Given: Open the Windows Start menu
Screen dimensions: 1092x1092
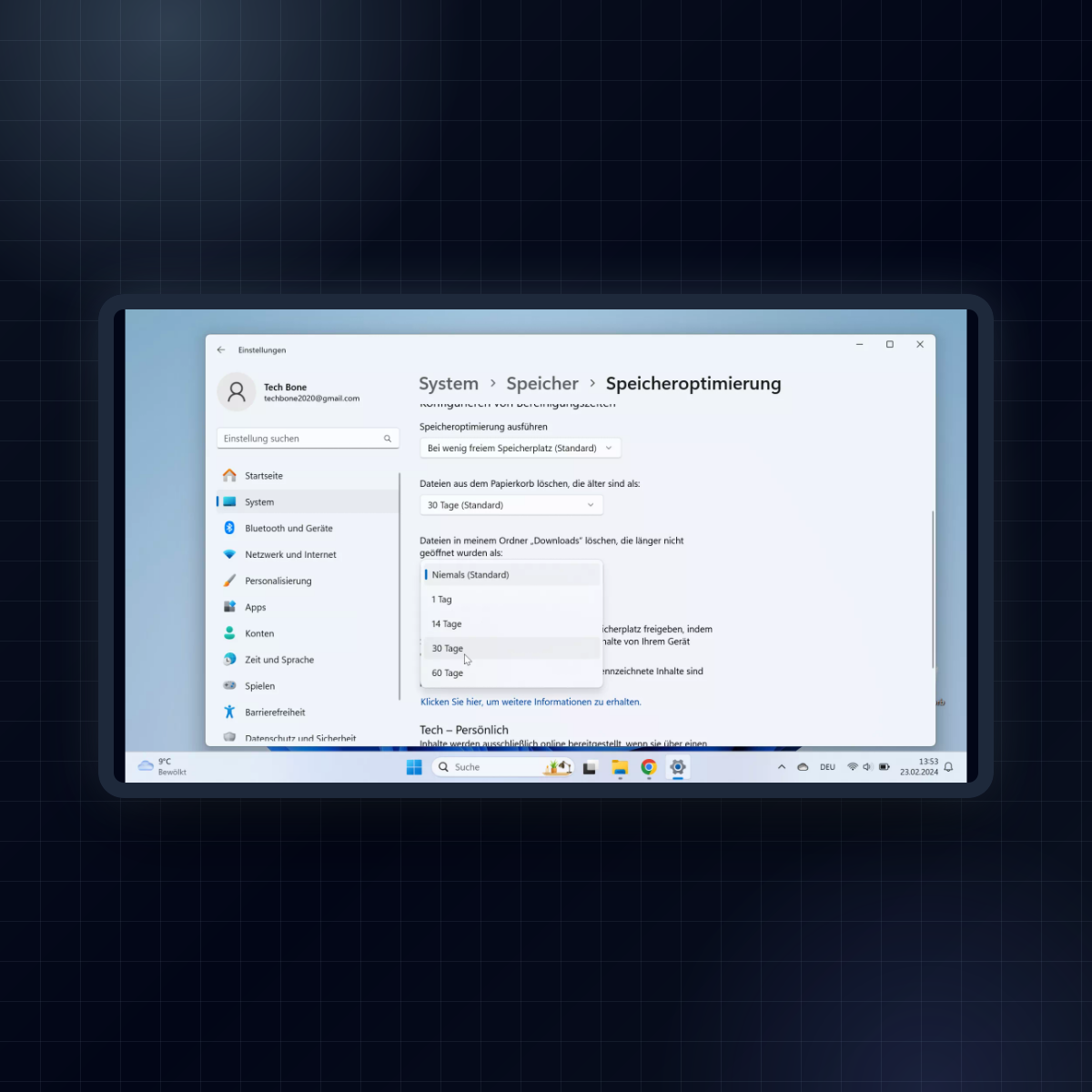Looking at the screenshot, I should pyautogui.click(x=414, y=767).
